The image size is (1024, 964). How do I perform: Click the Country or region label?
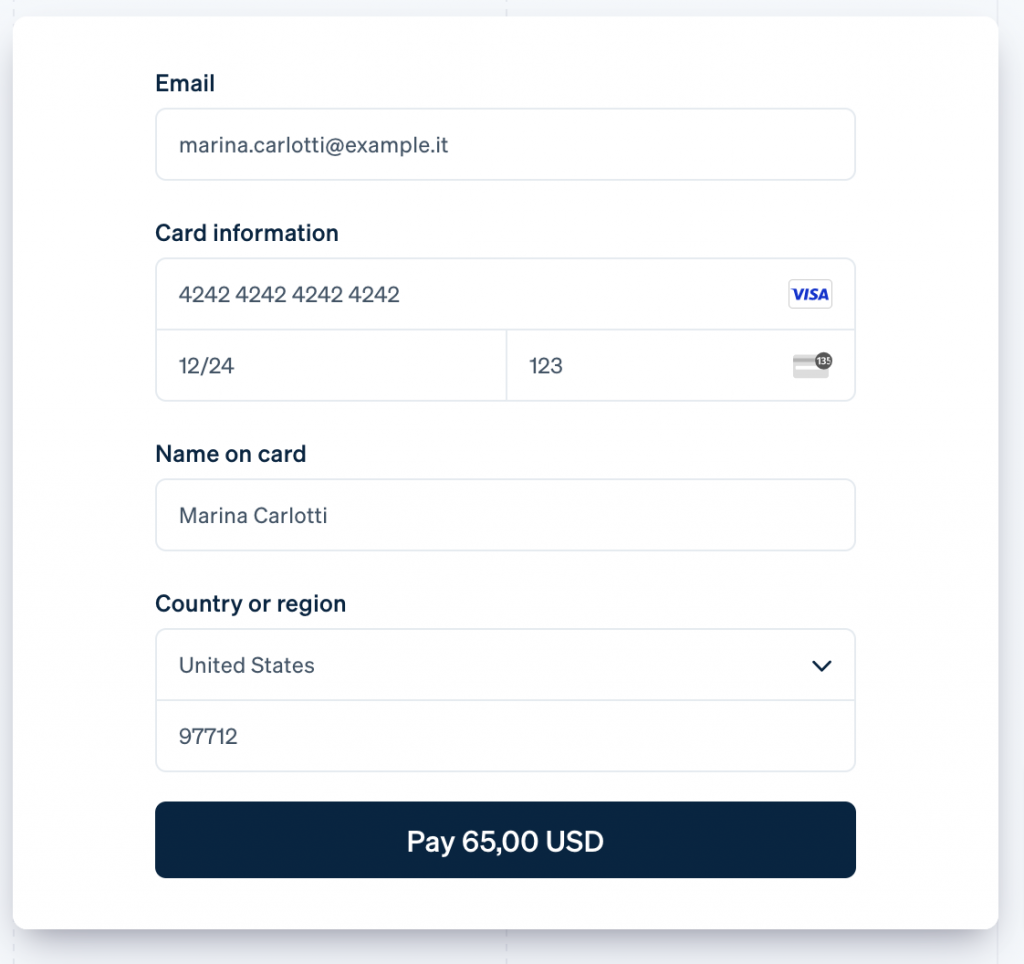251,603
